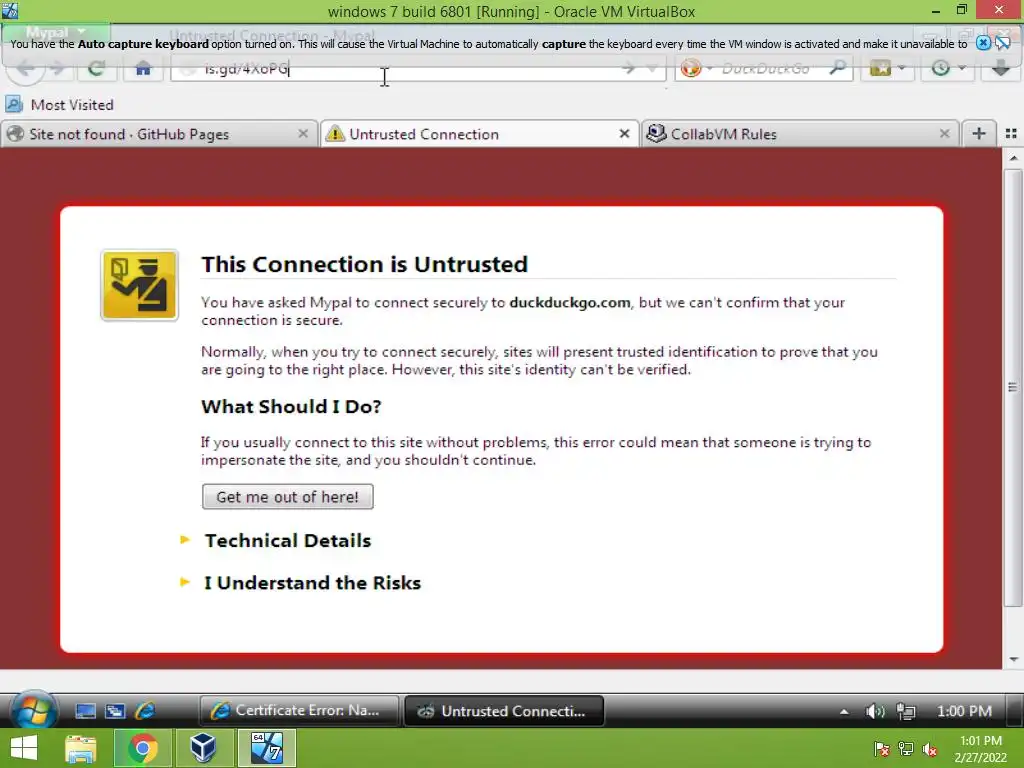The width and height of the screenshot is (1024, 768).
Task: Dismiss the Auto capture keyboard notification
Action: tap(983, 44)
